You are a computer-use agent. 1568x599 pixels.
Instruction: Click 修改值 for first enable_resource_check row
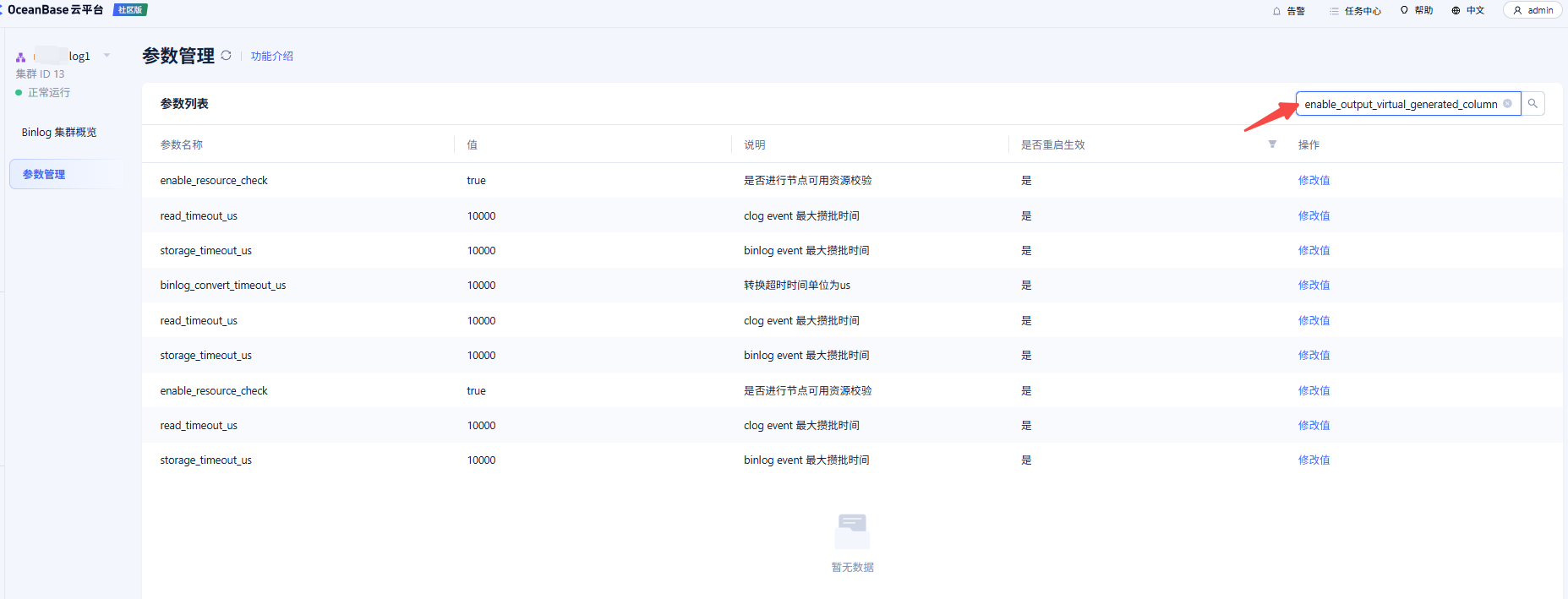coord(1314,181)
